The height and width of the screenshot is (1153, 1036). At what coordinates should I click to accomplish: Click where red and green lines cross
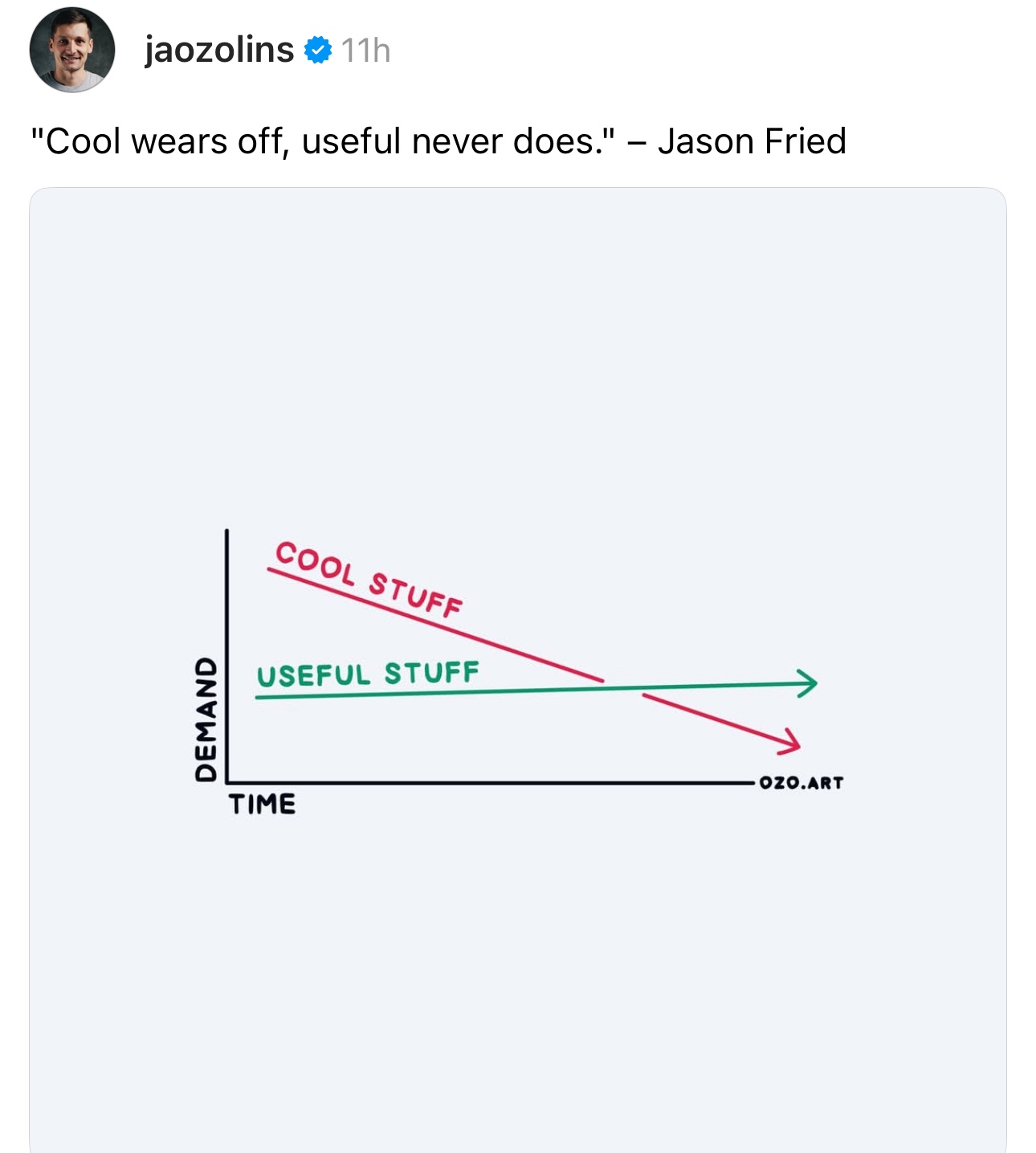tap(622, 688)
